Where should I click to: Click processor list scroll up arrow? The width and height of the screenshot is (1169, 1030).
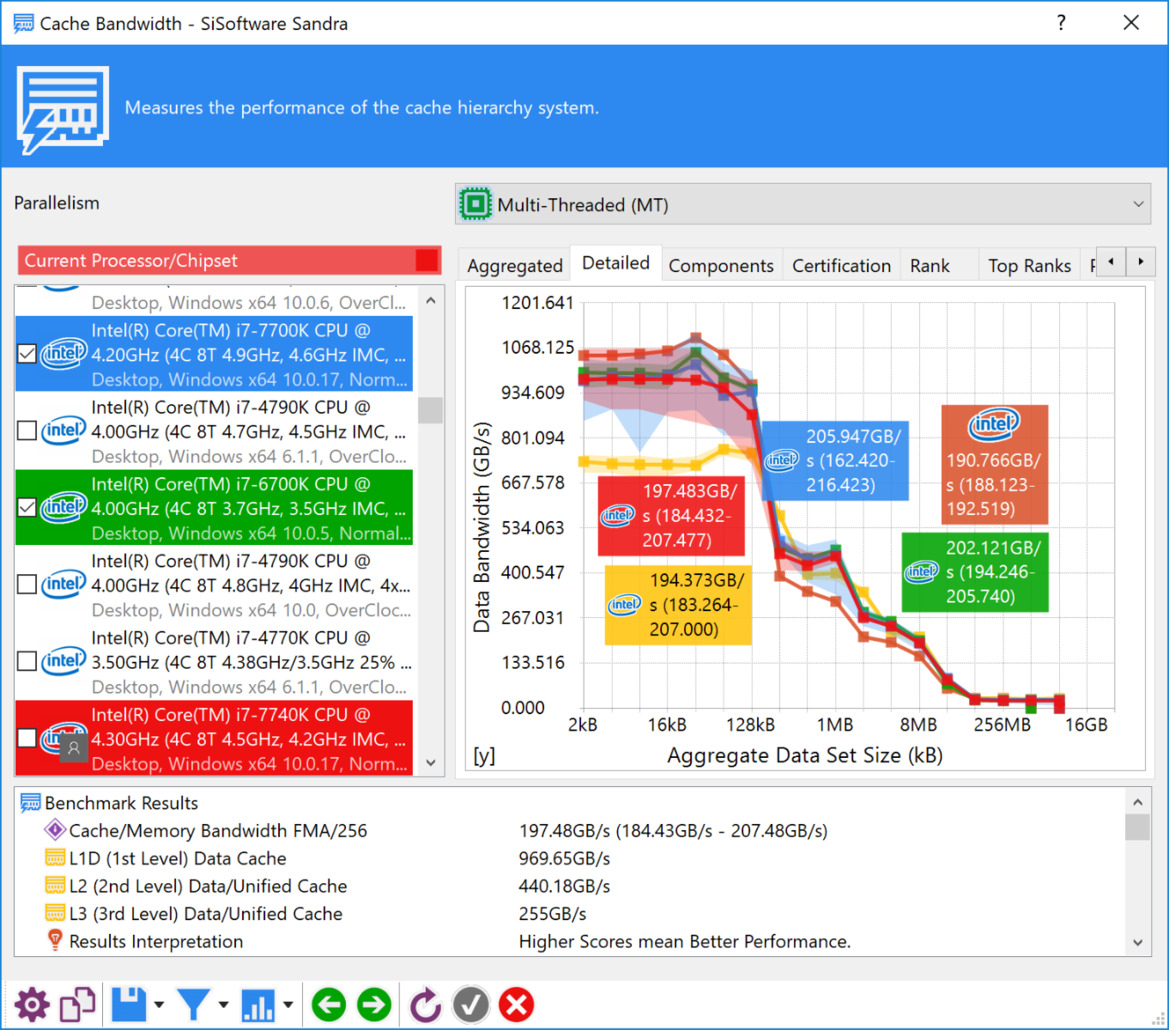coord(430,300)
